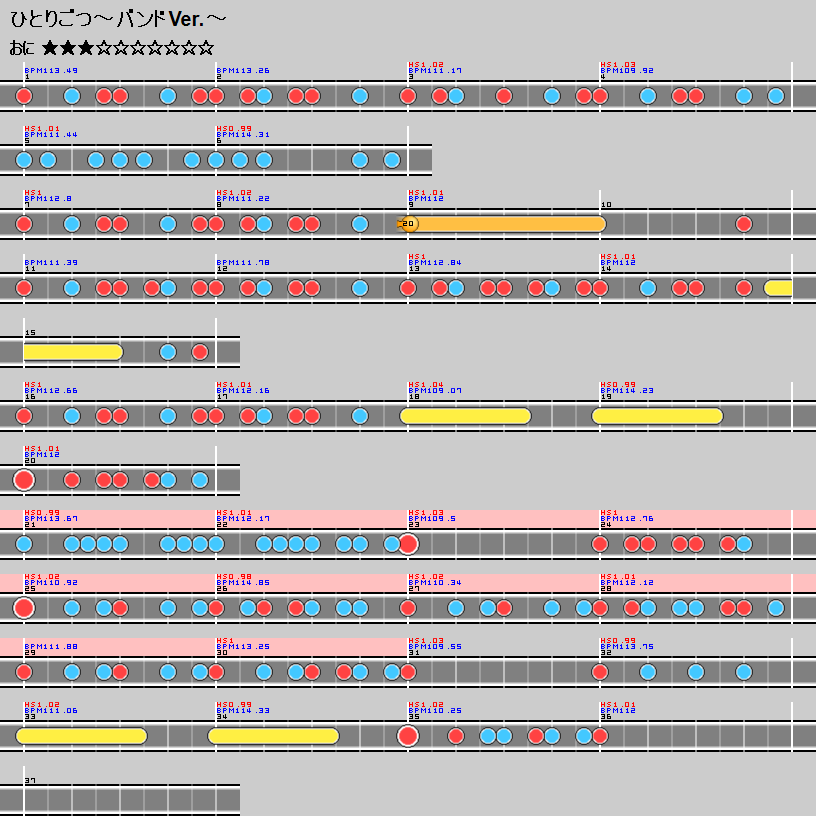Click the last empty difficulty star
Screen dimensions: 816x816
point(206,48)
